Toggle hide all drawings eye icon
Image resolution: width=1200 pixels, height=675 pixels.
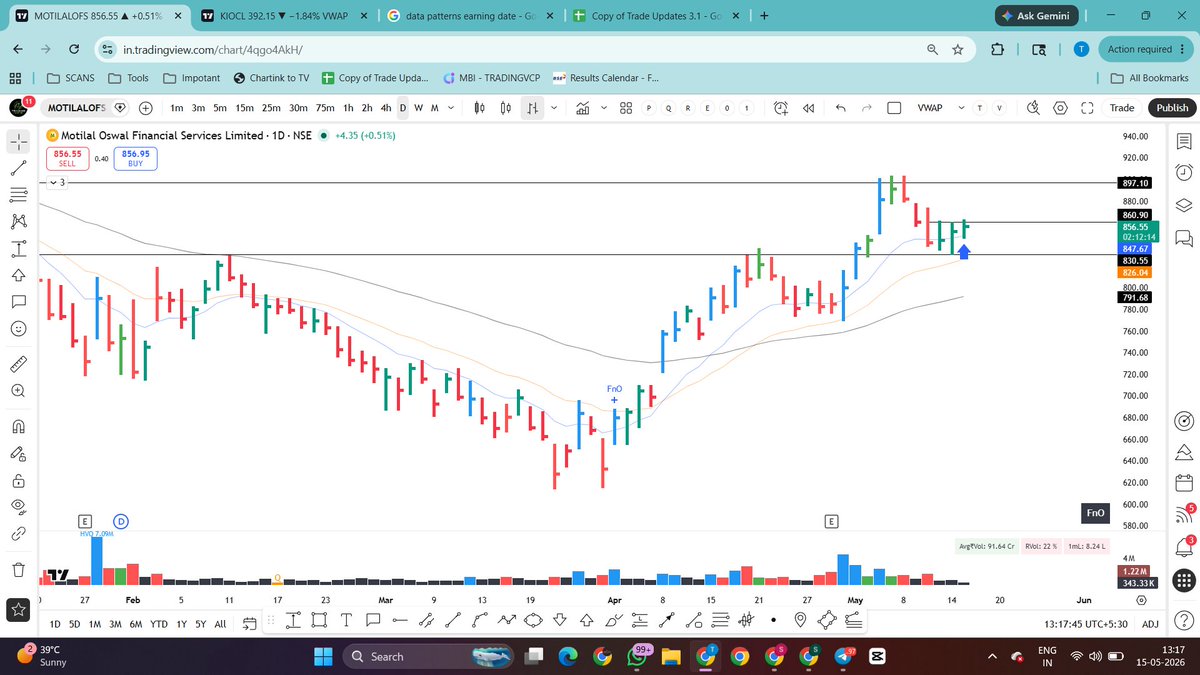click(x=18, y=506)
